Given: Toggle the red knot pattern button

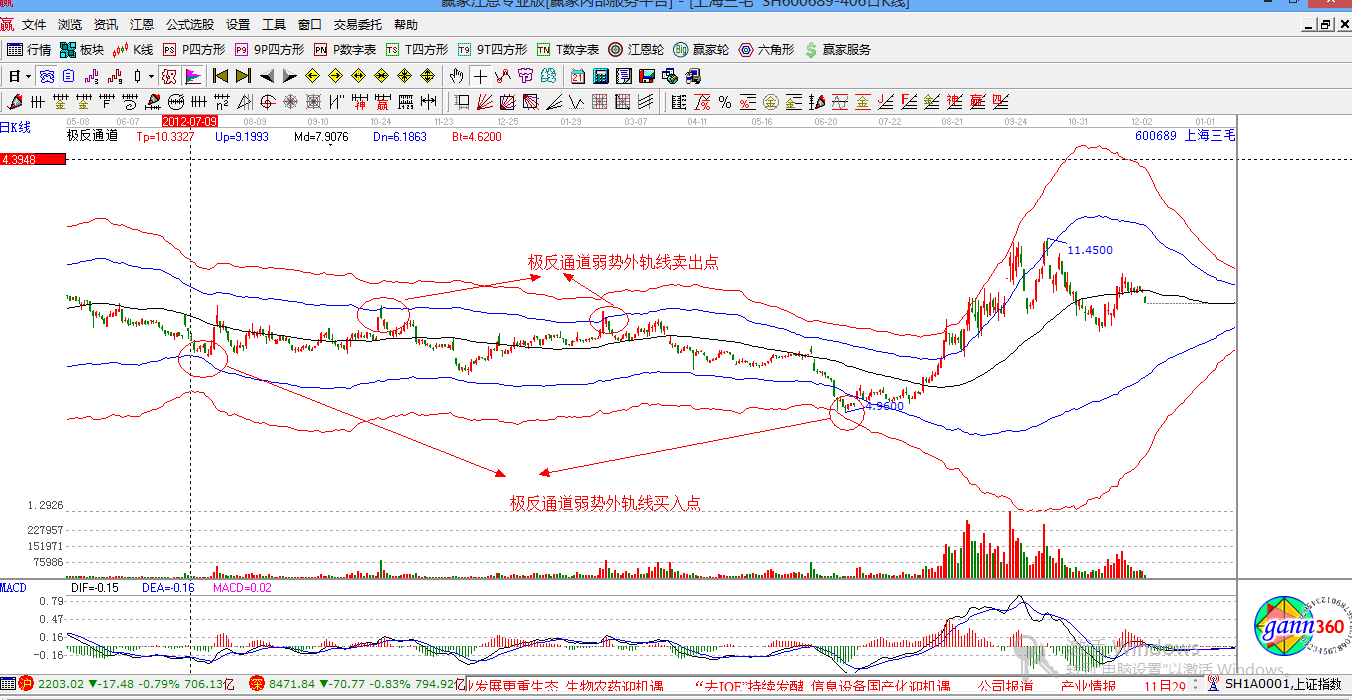Looking at the screenshot, I should (x=169, y=76).
